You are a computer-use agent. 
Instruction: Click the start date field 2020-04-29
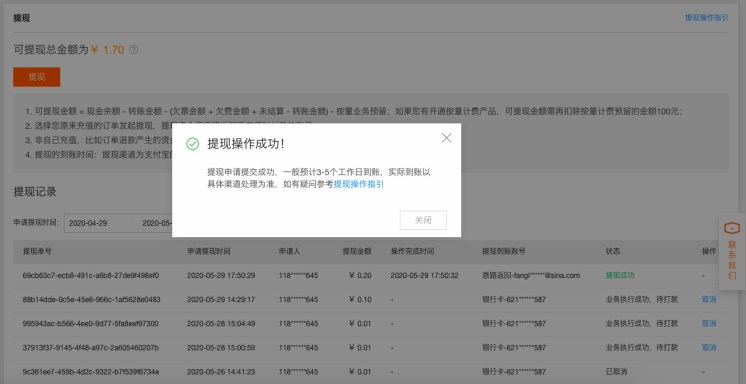[x=88, y=223]
